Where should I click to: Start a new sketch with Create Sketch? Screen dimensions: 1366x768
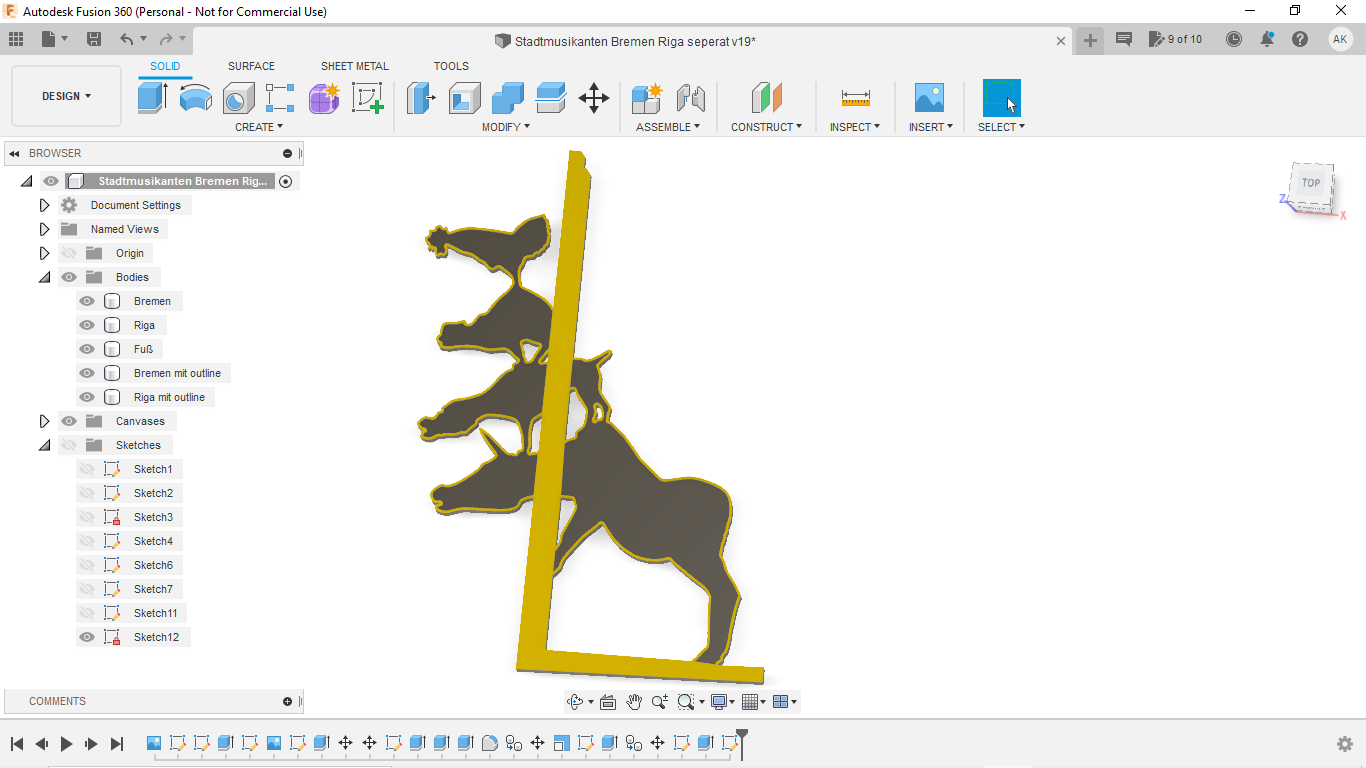pos(367,98)
